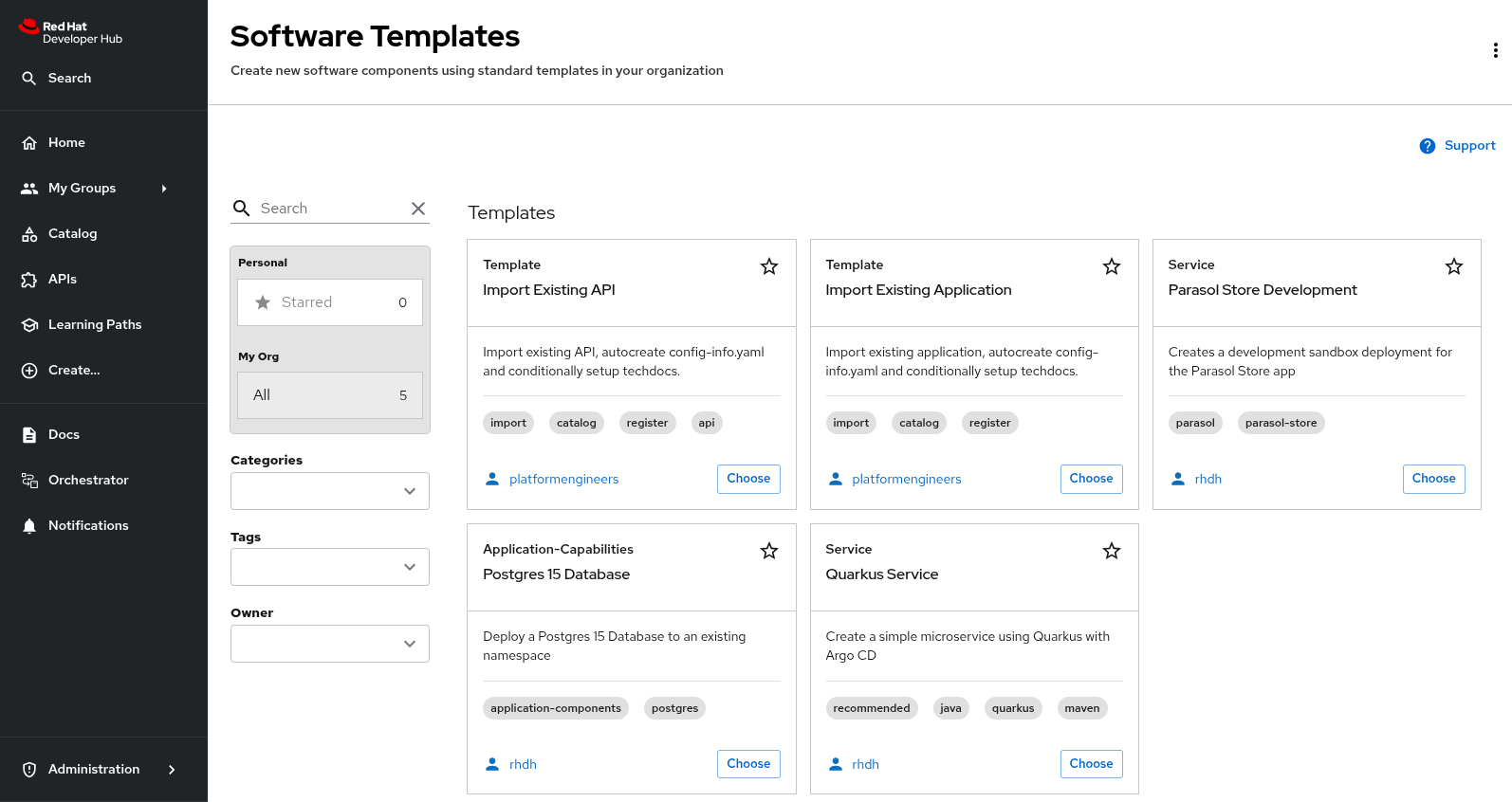The image size is (1512, 802).
Task: Click the Catalog shapes icon
Action: (x=29, y=233)
